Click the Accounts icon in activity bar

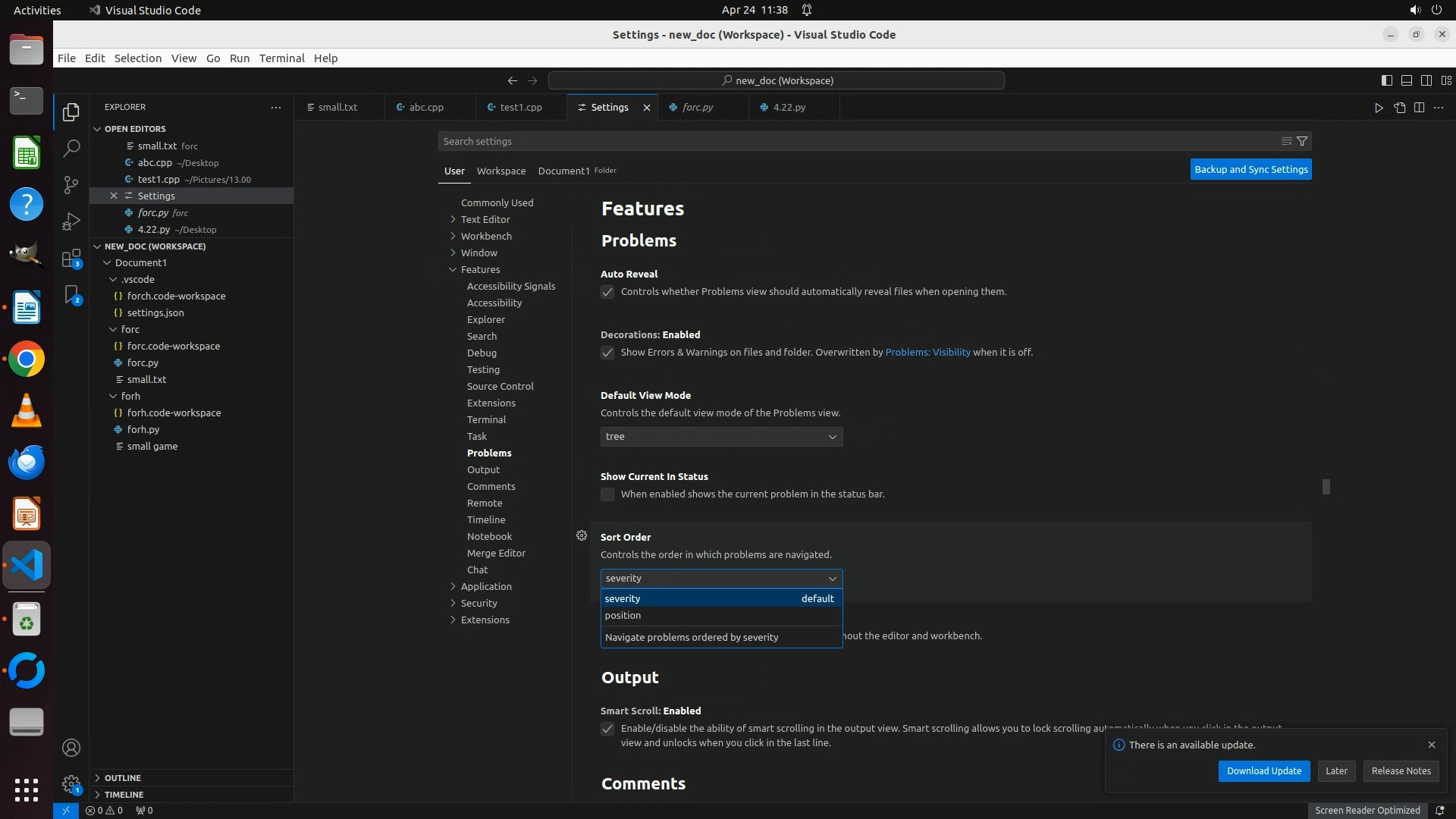pos(71,748)
